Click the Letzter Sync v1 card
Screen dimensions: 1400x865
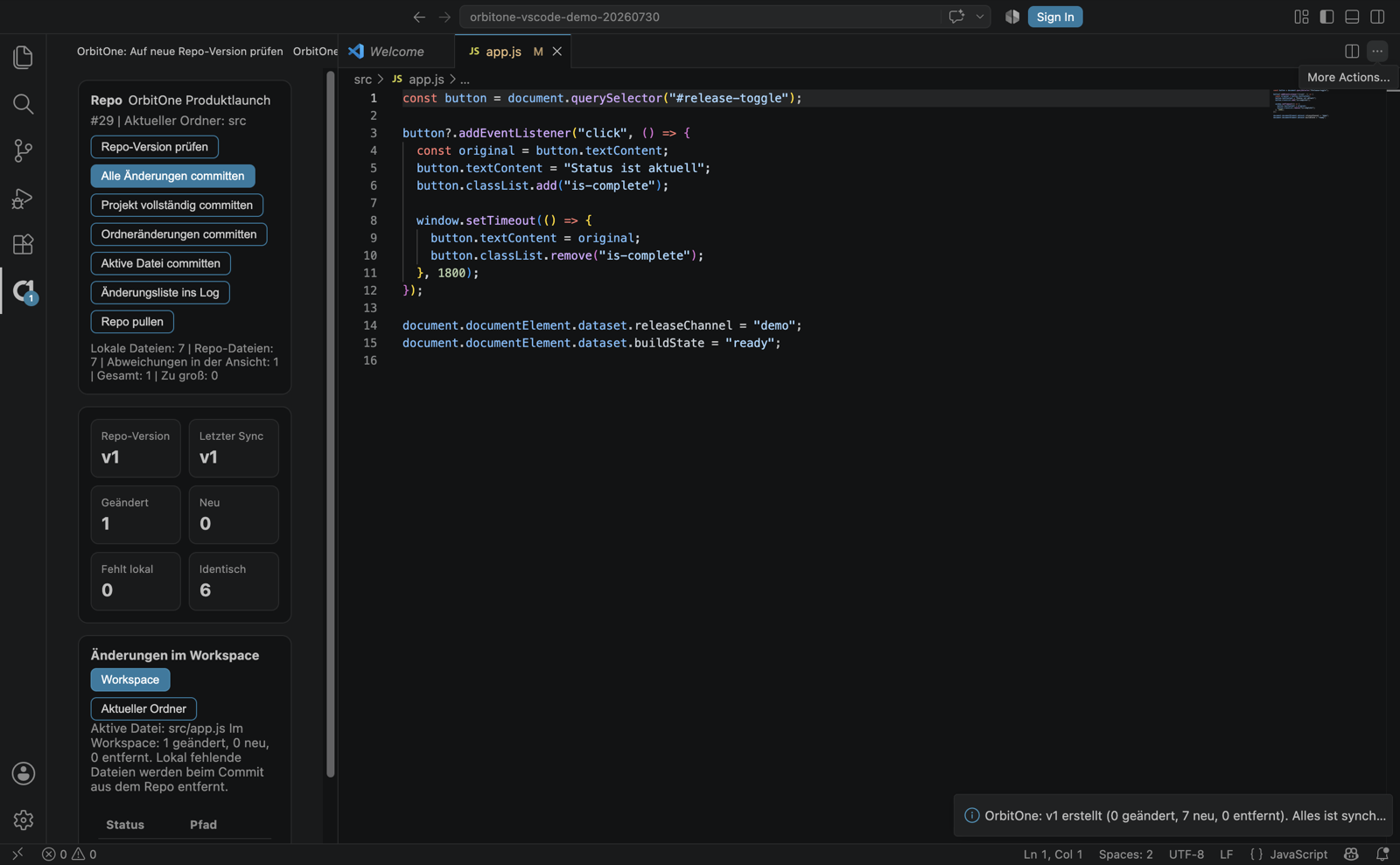coord(234,448)
